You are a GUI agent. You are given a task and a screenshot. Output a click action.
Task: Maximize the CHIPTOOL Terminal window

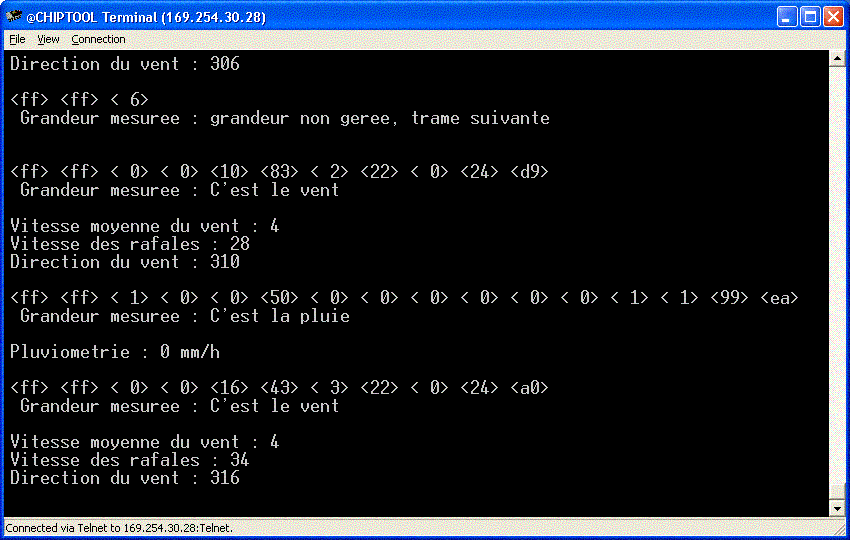(811, 15)
